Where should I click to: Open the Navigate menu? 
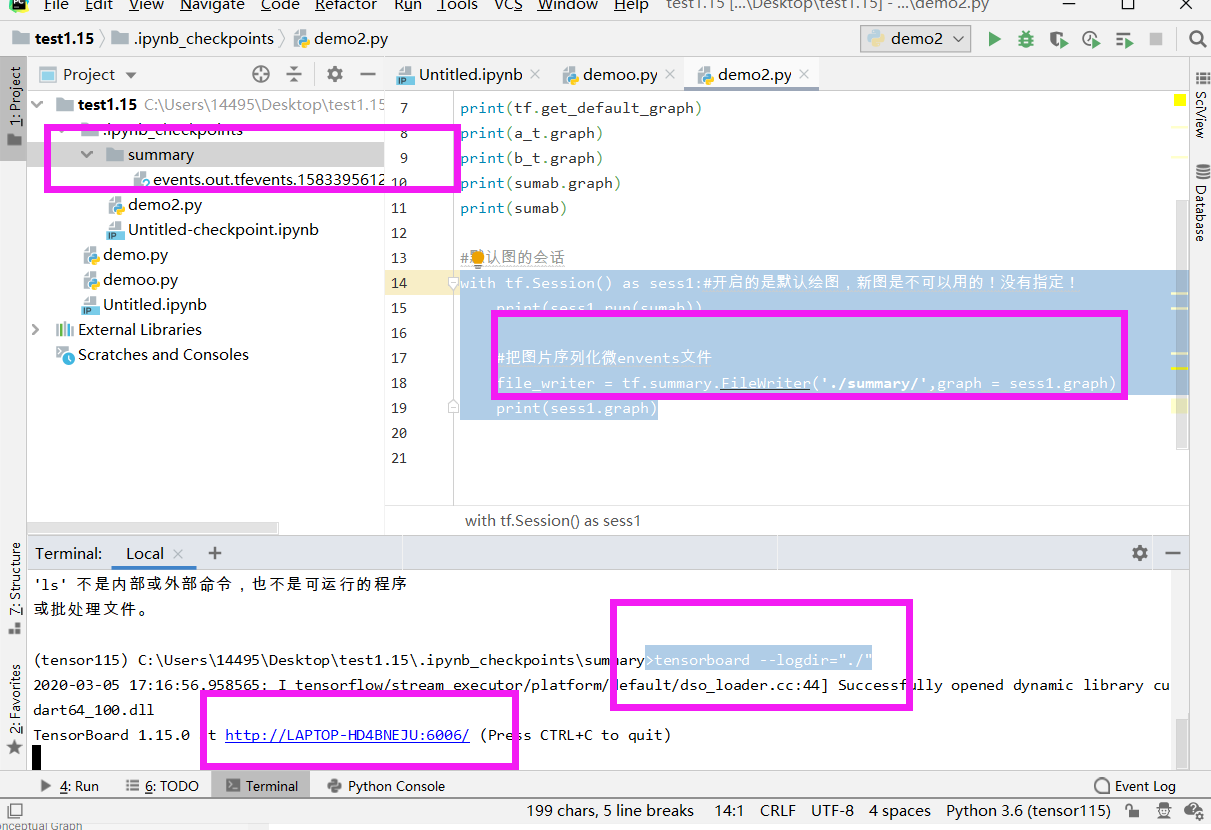click(212, 5)
